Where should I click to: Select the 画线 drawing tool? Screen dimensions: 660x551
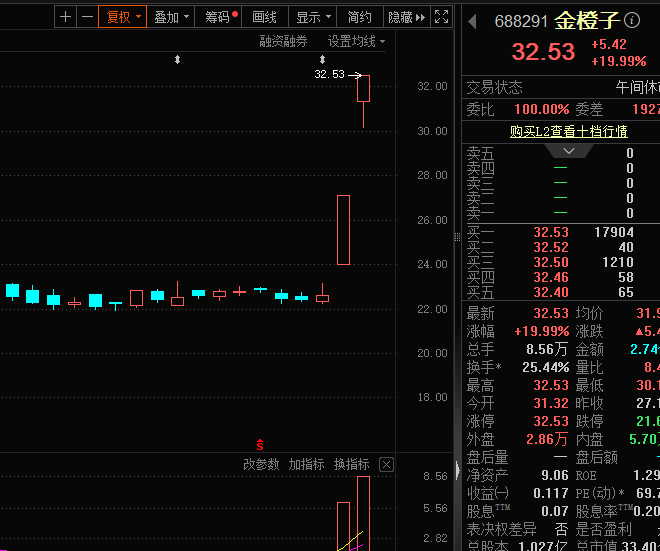265,17
